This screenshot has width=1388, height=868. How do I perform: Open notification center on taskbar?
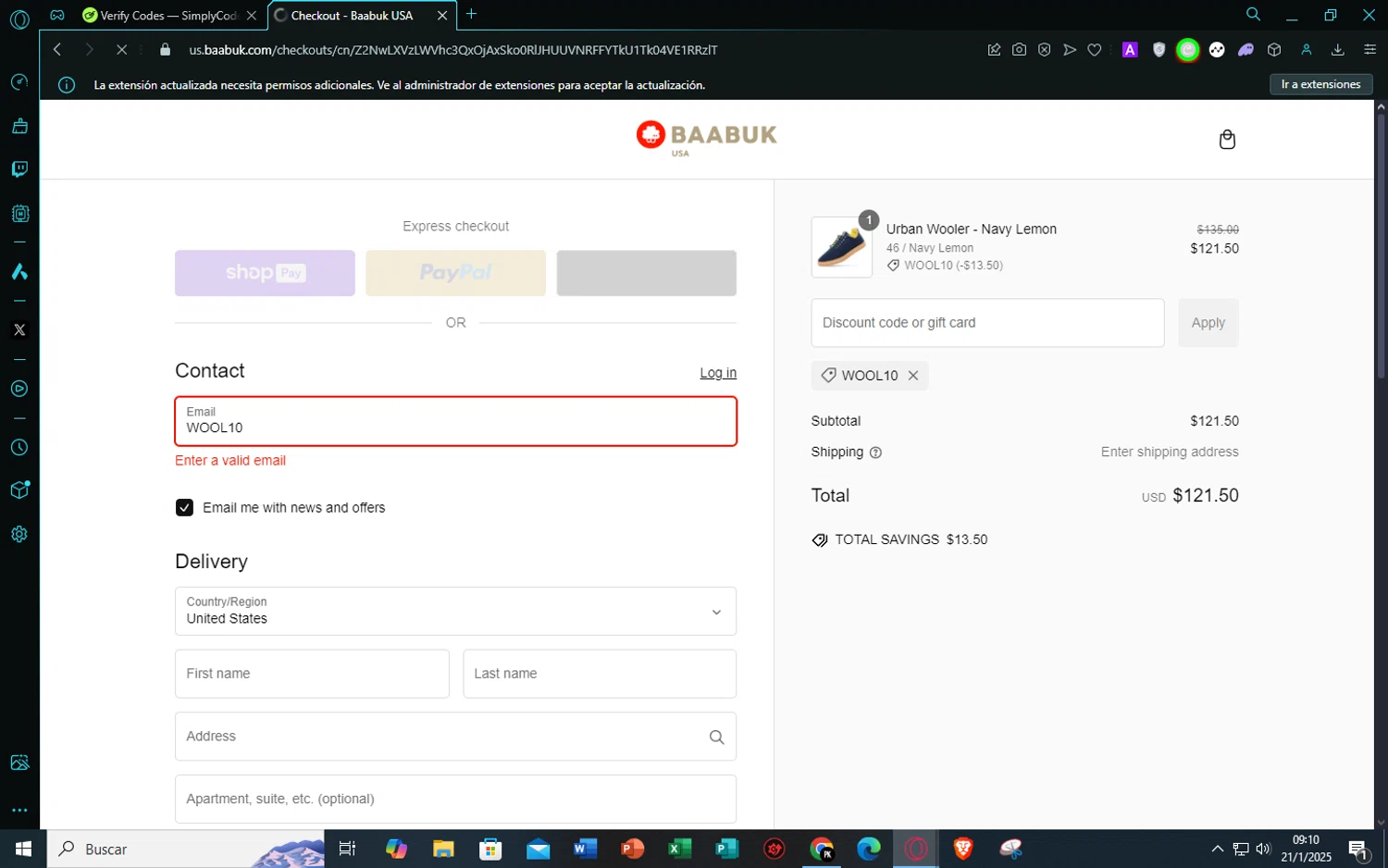(1358, 849)
